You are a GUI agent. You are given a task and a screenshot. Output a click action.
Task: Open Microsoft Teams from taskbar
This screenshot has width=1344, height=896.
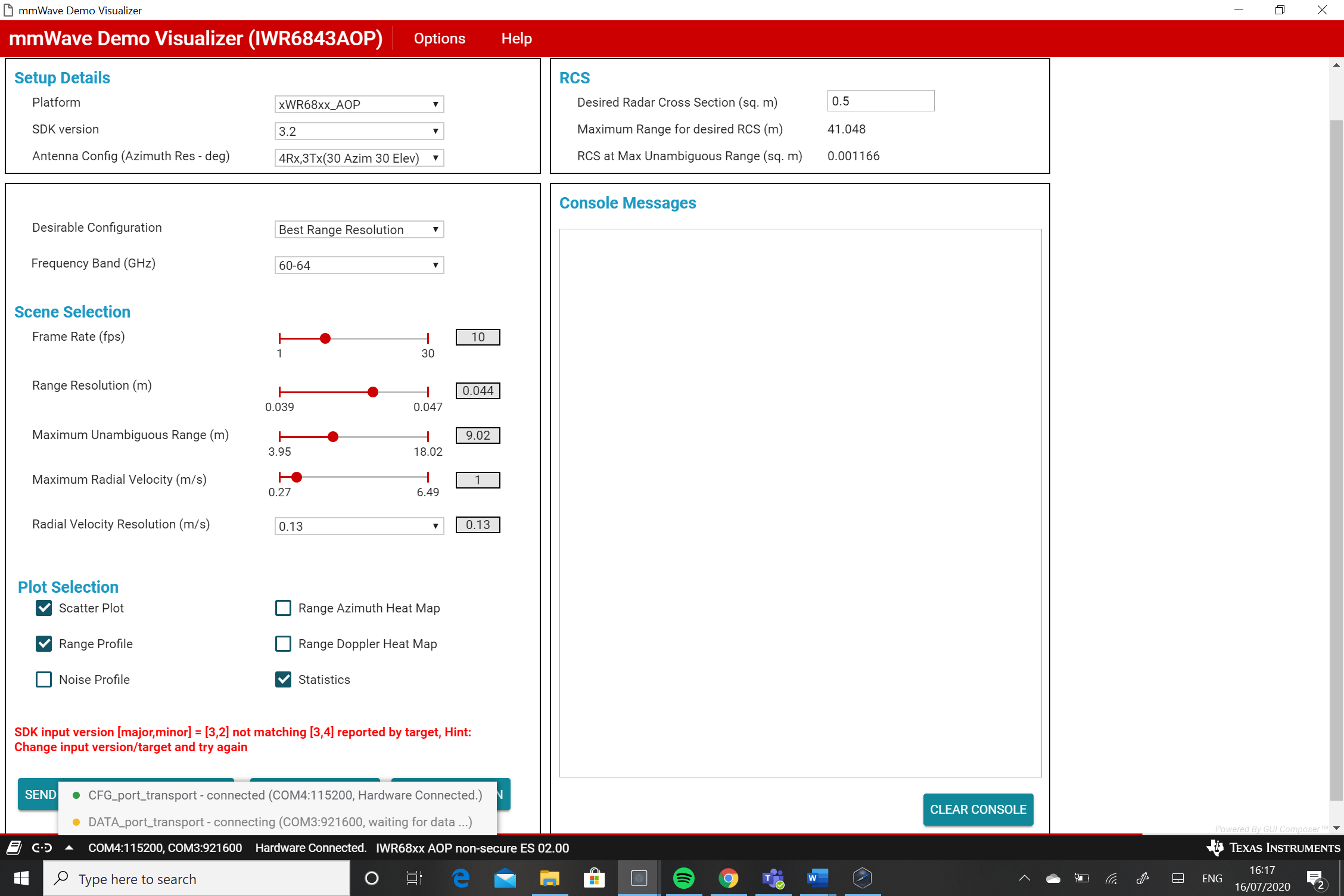tap(773, 878)
